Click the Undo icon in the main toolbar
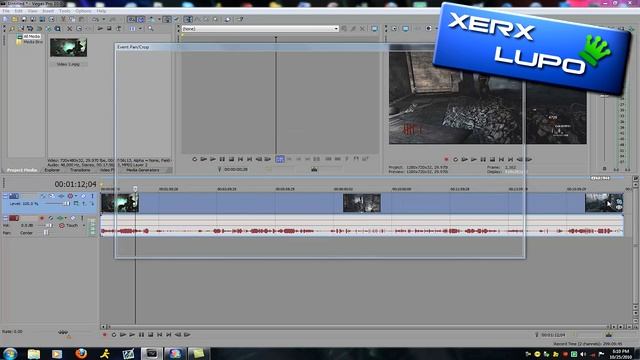 (x=95, y=19)
